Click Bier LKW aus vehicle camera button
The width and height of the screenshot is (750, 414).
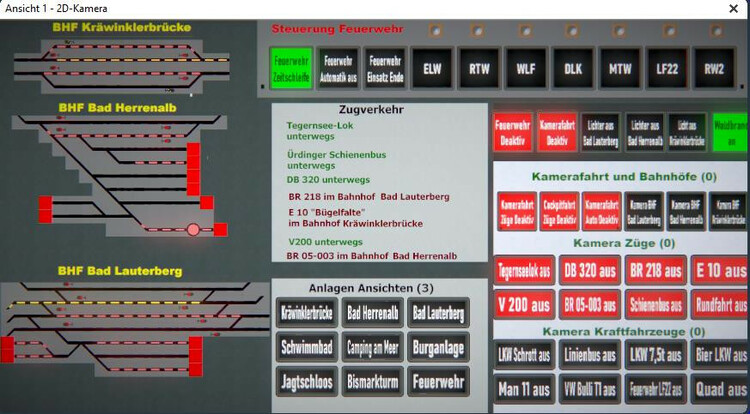coord(720,355)
